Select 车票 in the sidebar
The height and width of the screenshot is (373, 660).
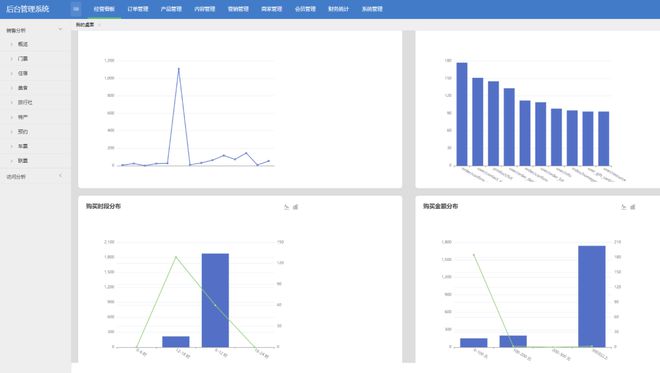pos(35,146)
